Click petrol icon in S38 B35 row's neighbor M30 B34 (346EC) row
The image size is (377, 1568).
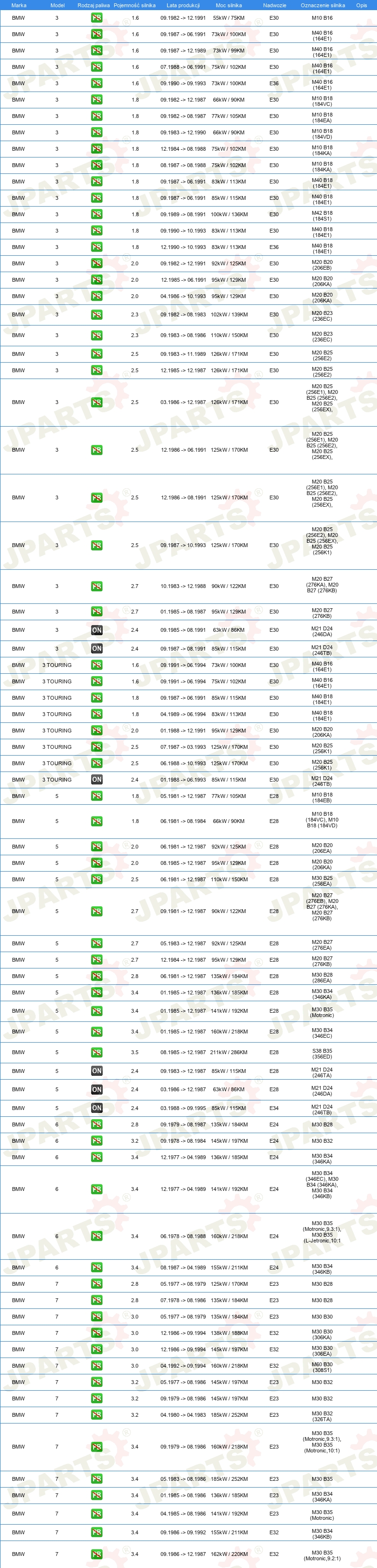(97, 1032)
